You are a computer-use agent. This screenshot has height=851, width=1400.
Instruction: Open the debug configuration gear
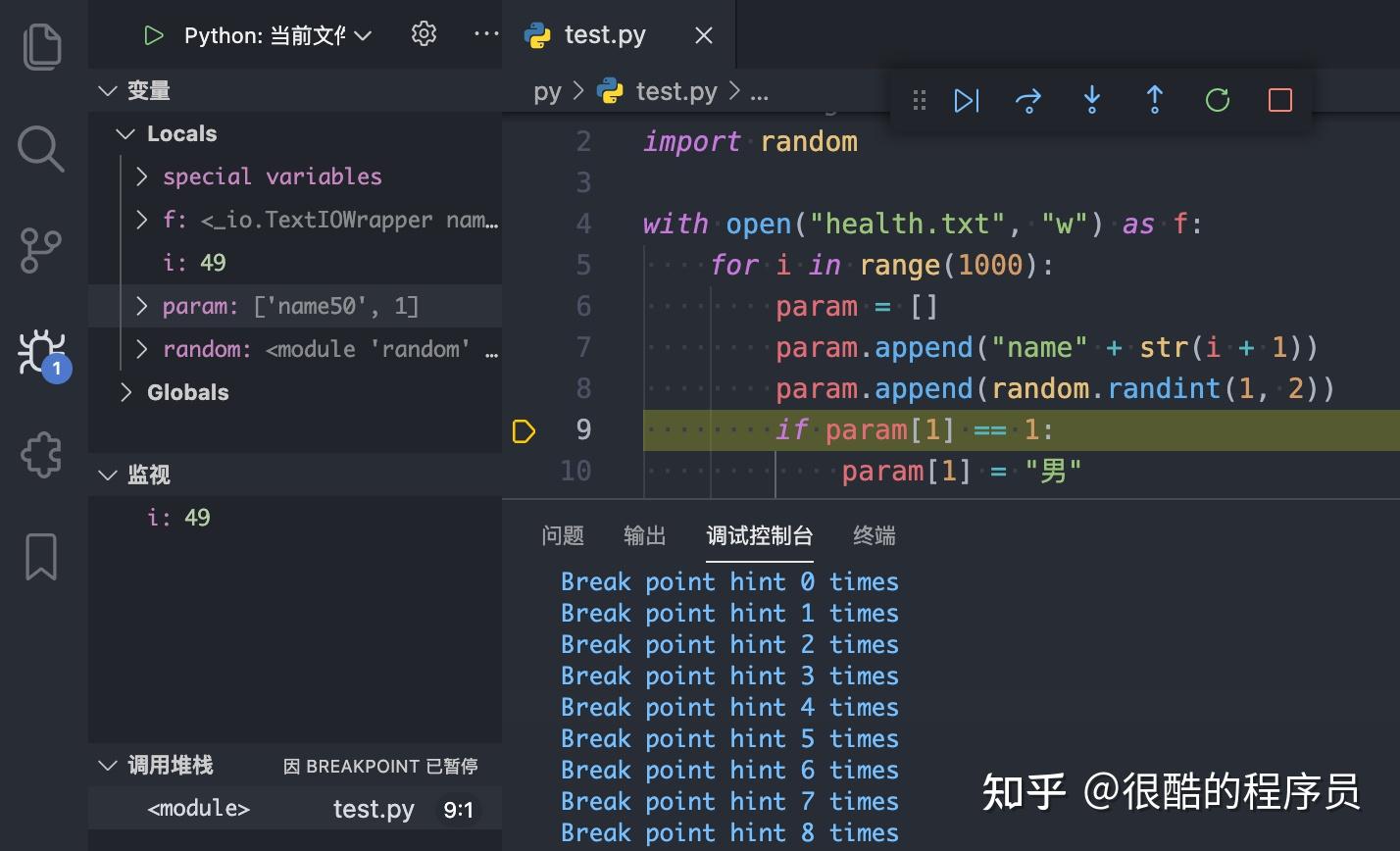424,32
